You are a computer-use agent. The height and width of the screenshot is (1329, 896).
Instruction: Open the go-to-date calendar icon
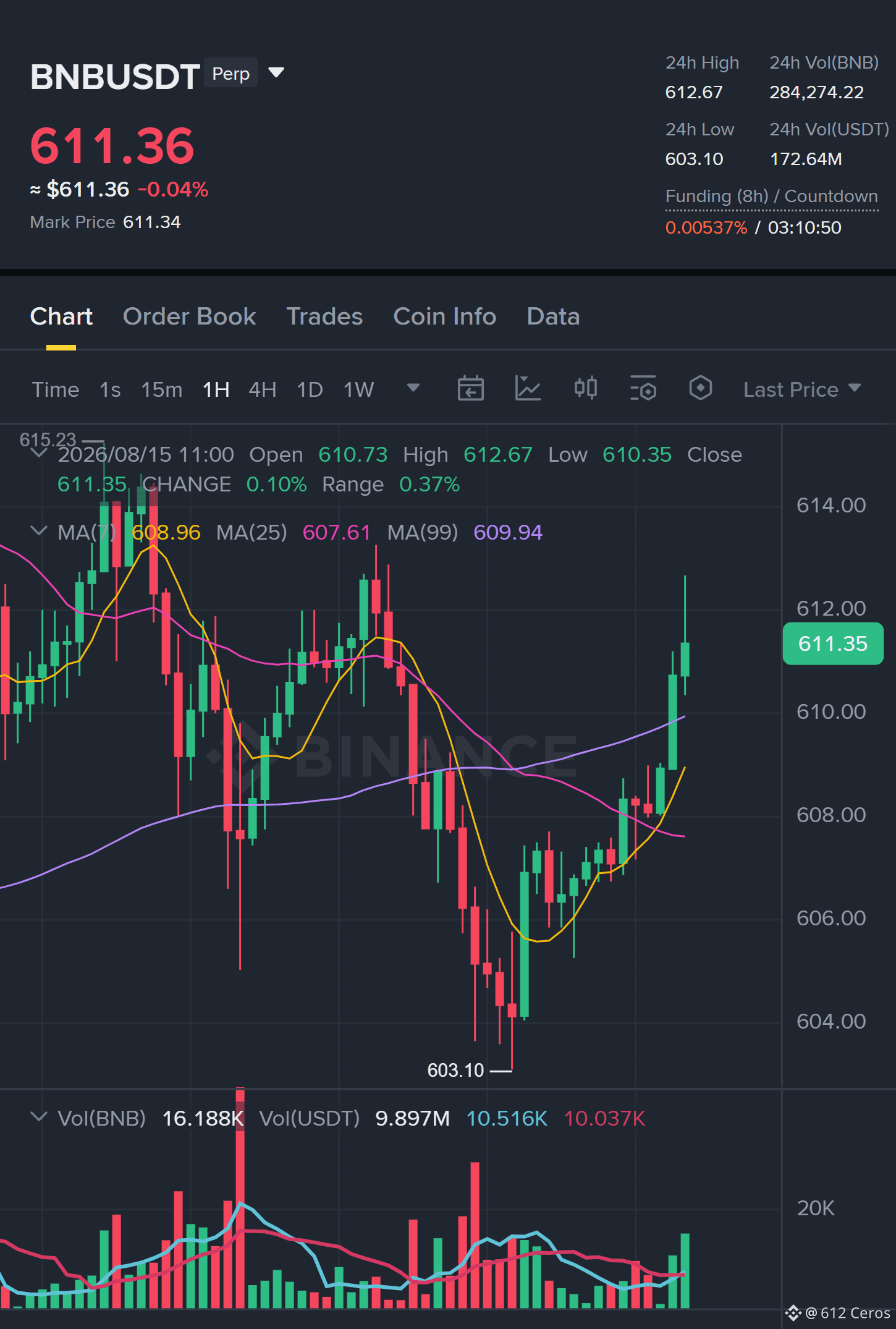coord(470,389)
